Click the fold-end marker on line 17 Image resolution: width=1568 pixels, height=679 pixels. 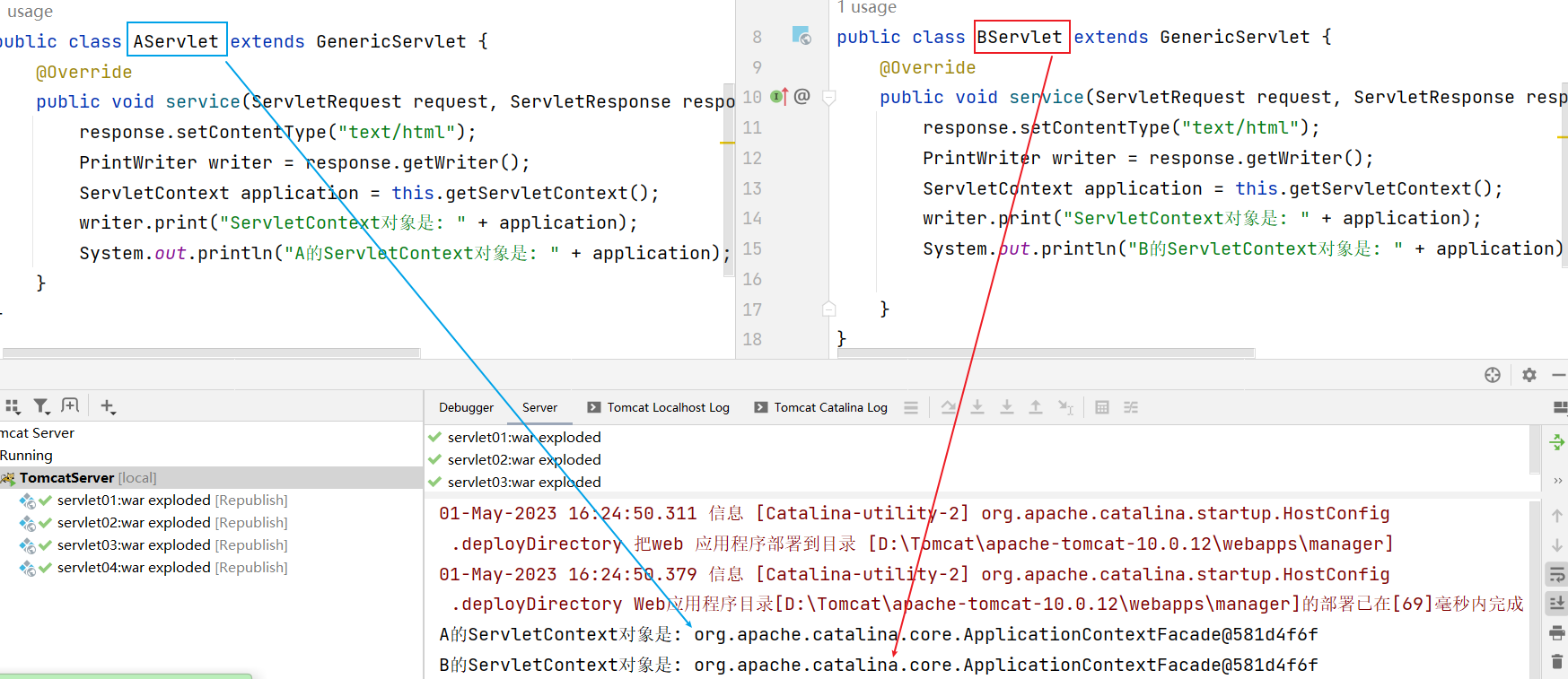[x=829, y=309]
